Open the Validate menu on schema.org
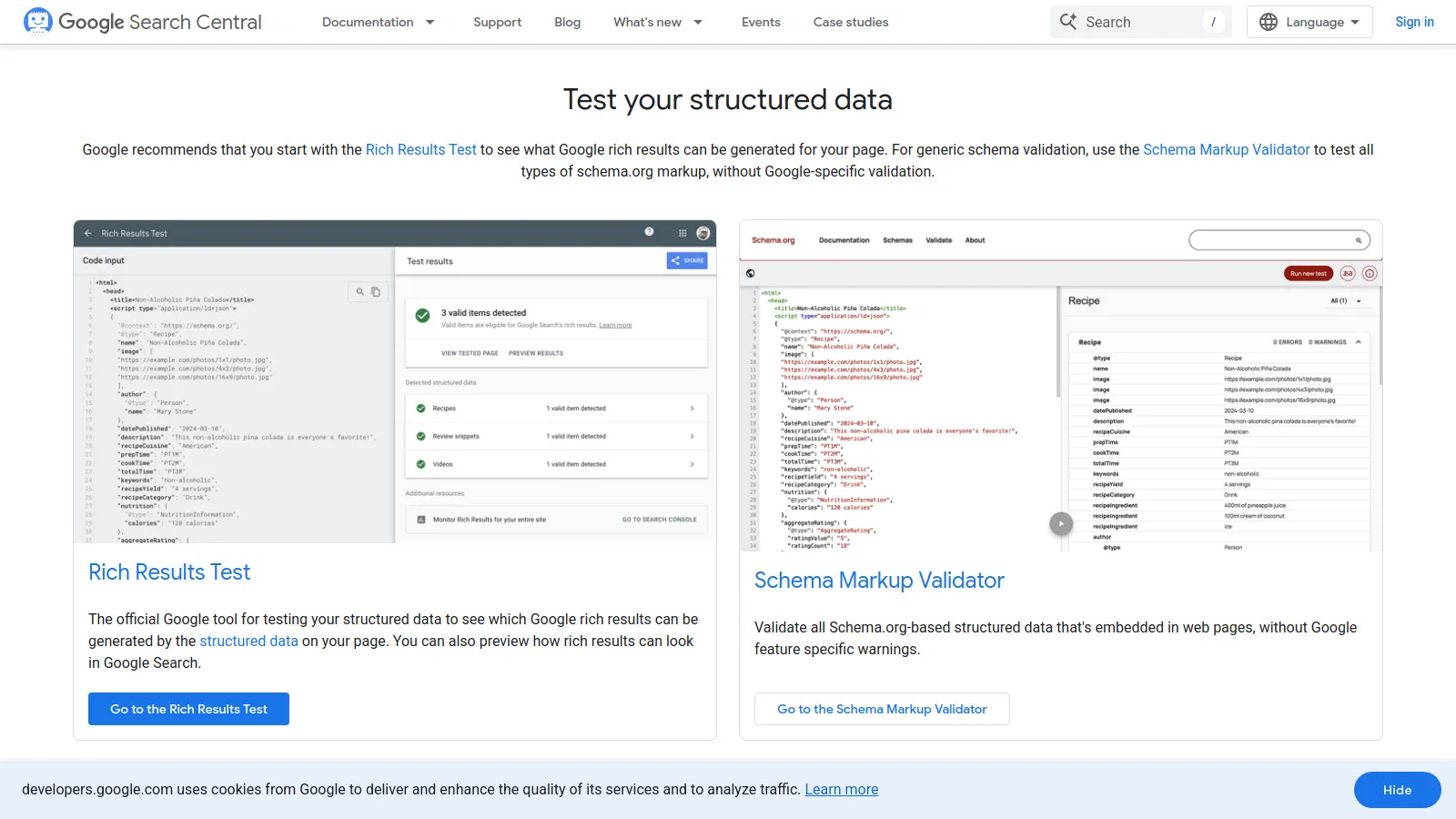 coord(938,240)
